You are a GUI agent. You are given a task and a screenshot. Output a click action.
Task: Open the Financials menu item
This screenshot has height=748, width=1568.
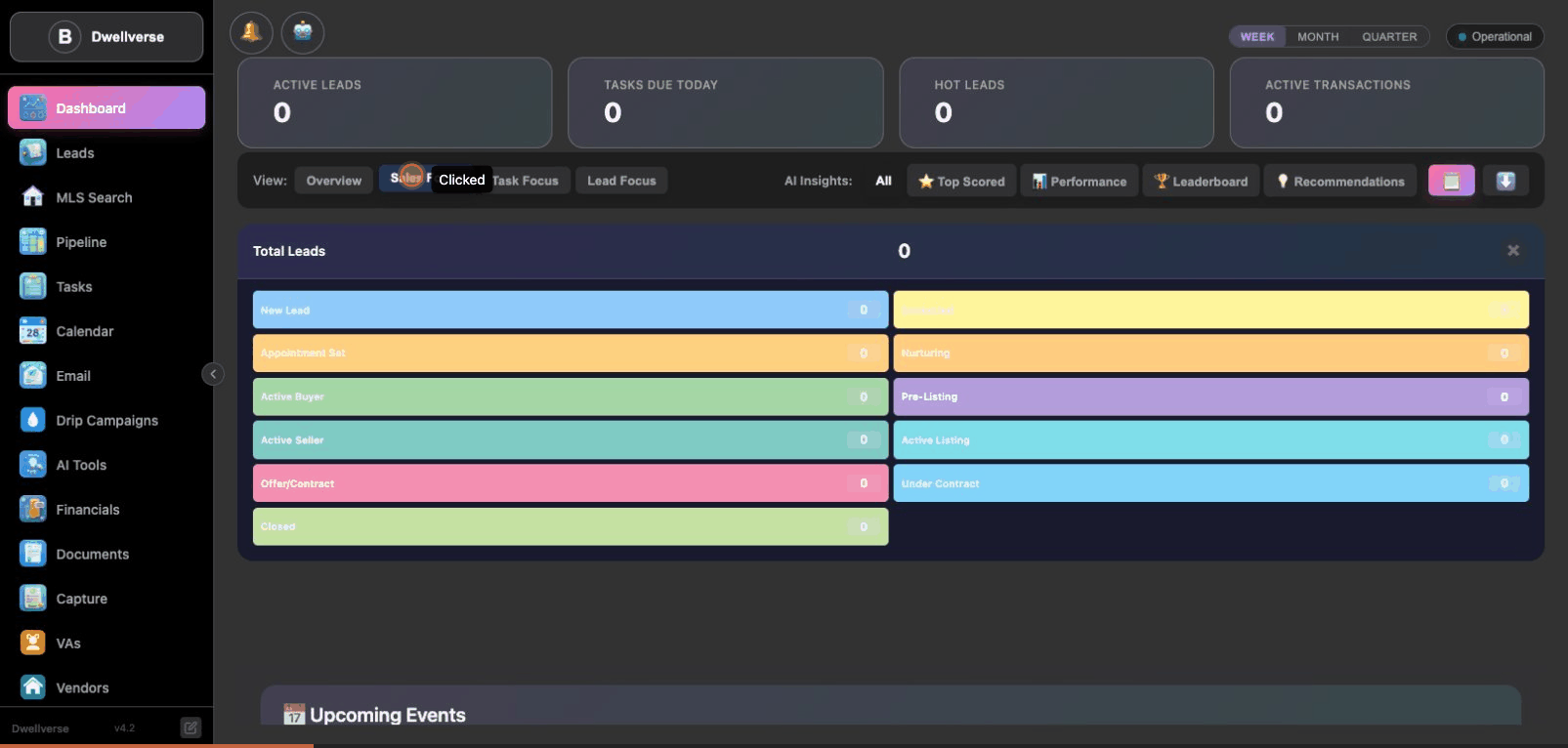pos(106,510)
